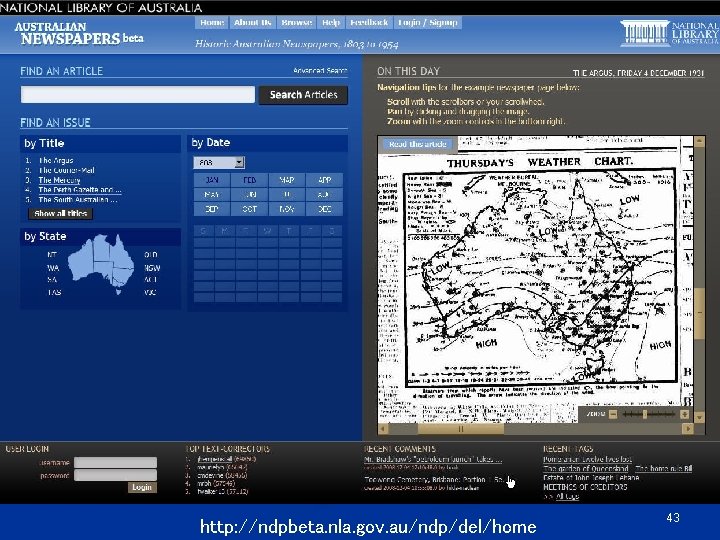Click the National Library of Australia logo
Viewport: 720px width, 540px height.
669,33
